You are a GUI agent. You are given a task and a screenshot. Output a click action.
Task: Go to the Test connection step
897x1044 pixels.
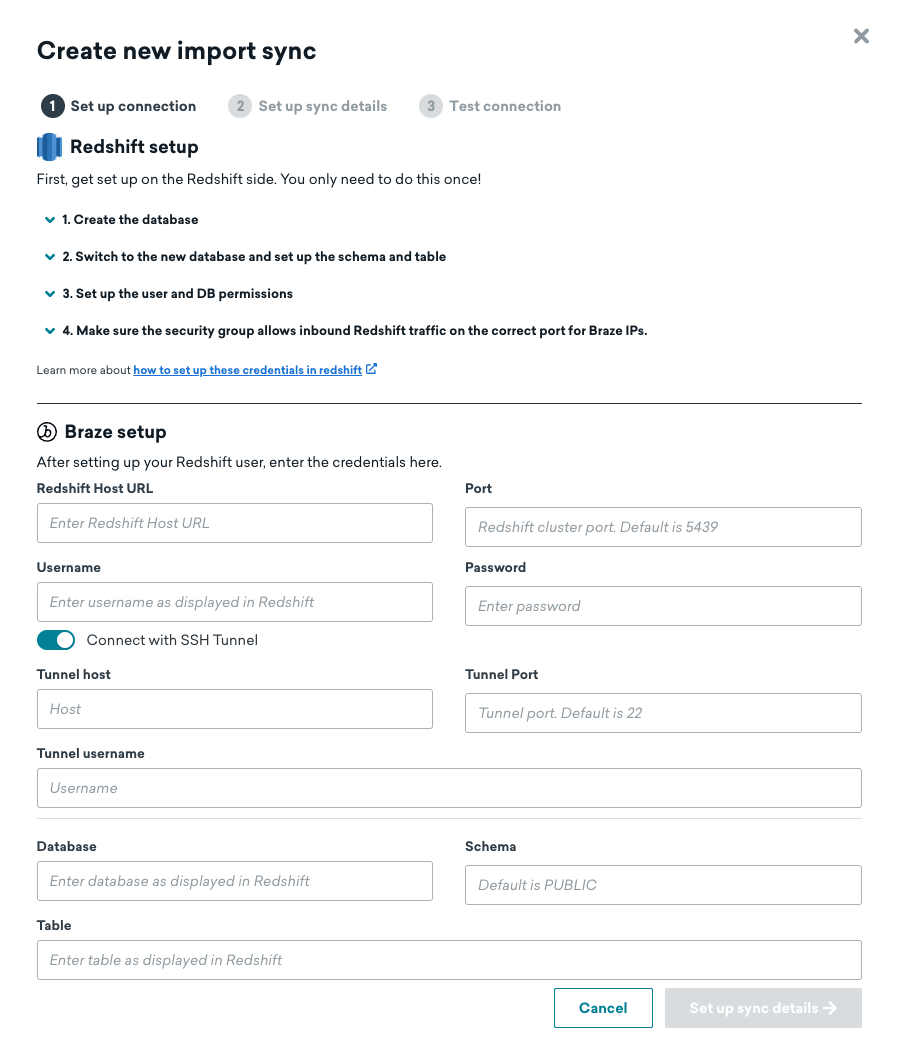[504, 106]
